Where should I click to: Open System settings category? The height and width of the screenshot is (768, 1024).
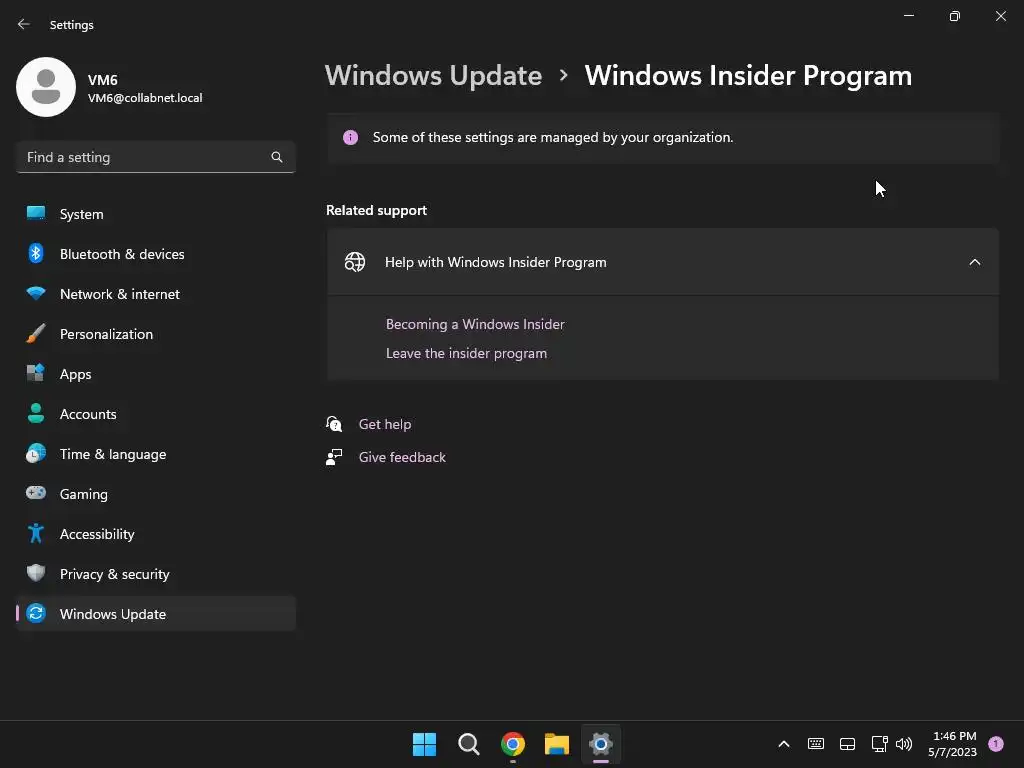pos(156,214)
